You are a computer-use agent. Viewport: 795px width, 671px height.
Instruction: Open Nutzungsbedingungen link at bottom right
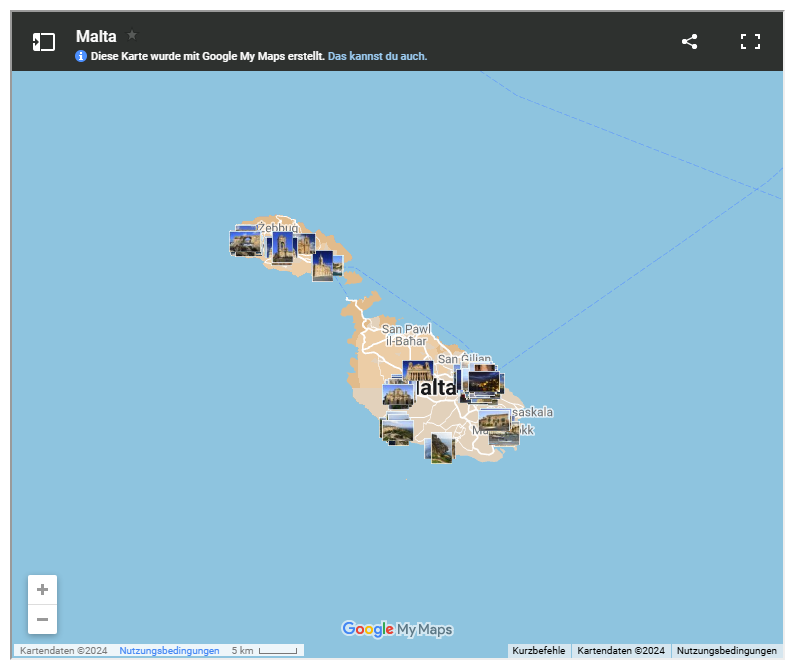726,650
